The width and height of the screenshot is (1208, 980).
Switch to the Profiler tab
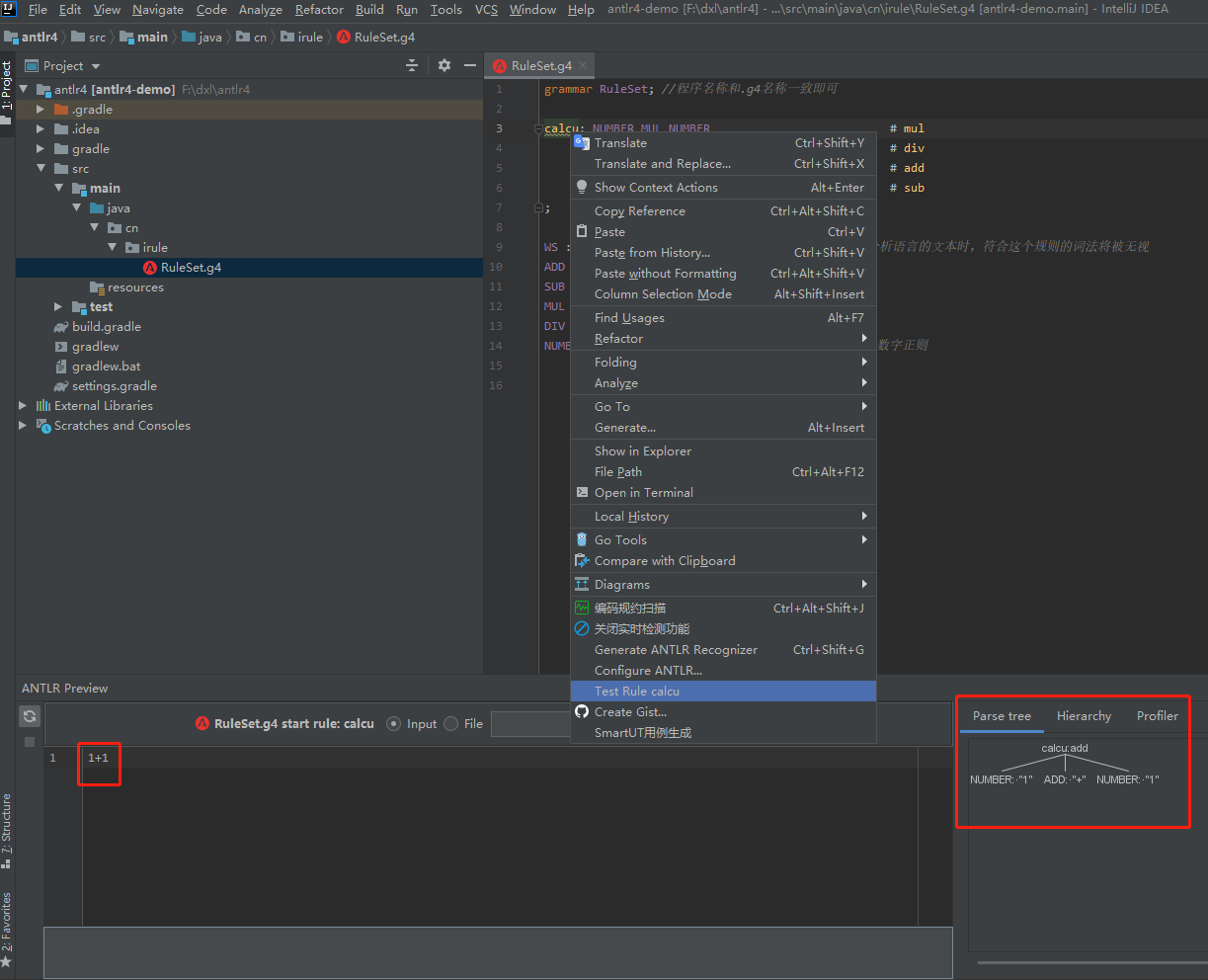pos(1157,716)
